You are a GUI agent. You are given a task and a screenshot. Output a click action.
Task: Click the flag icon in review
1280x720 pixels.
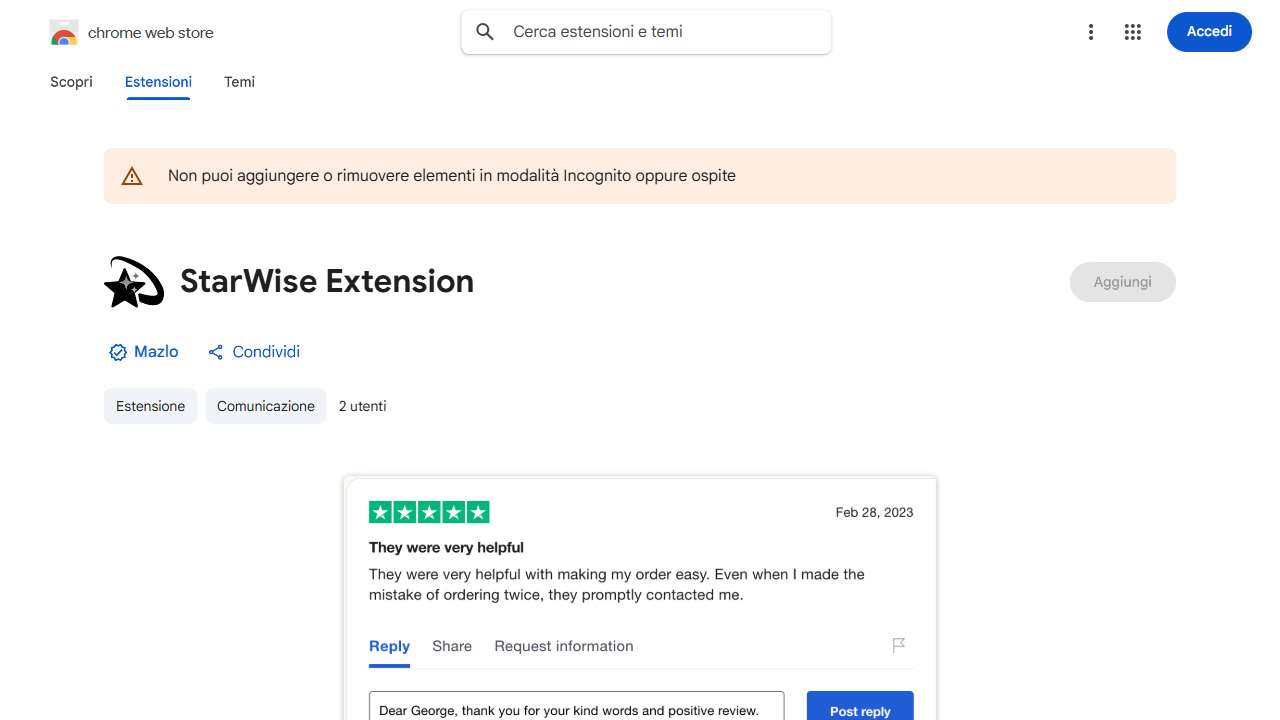pyautogui.click(x=899, y=645)
